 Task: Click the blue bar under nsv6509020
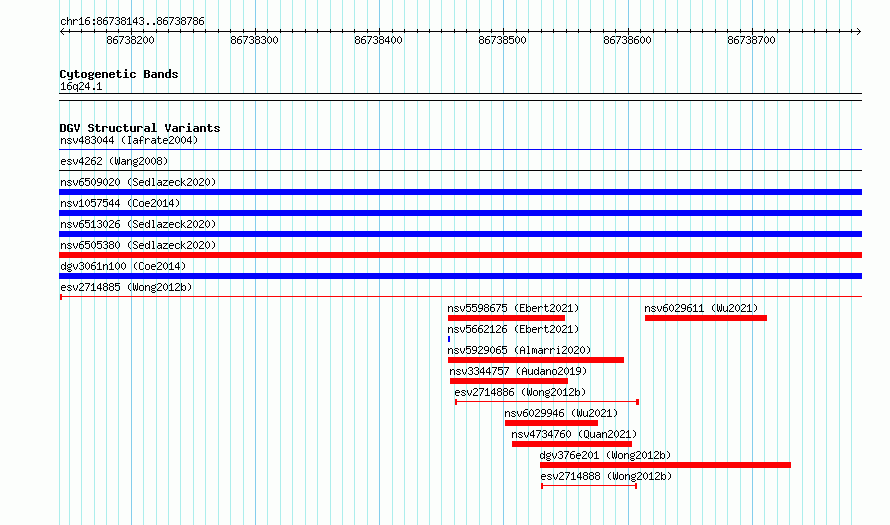pos(460,192)
